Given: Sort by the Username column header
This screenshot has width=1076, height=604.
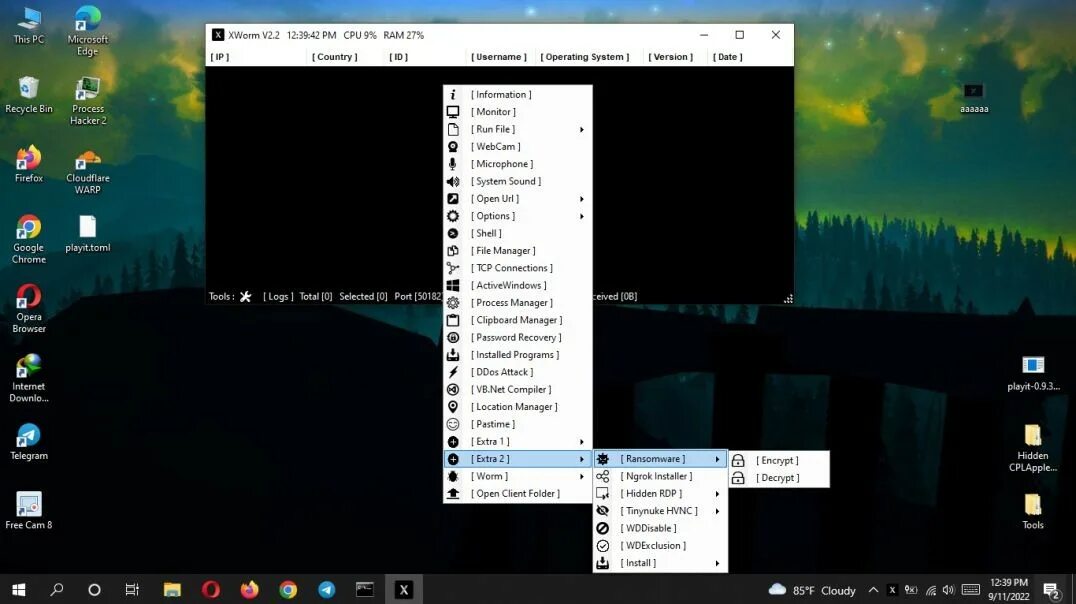Looking at the screenshot, I should point(499,57).
